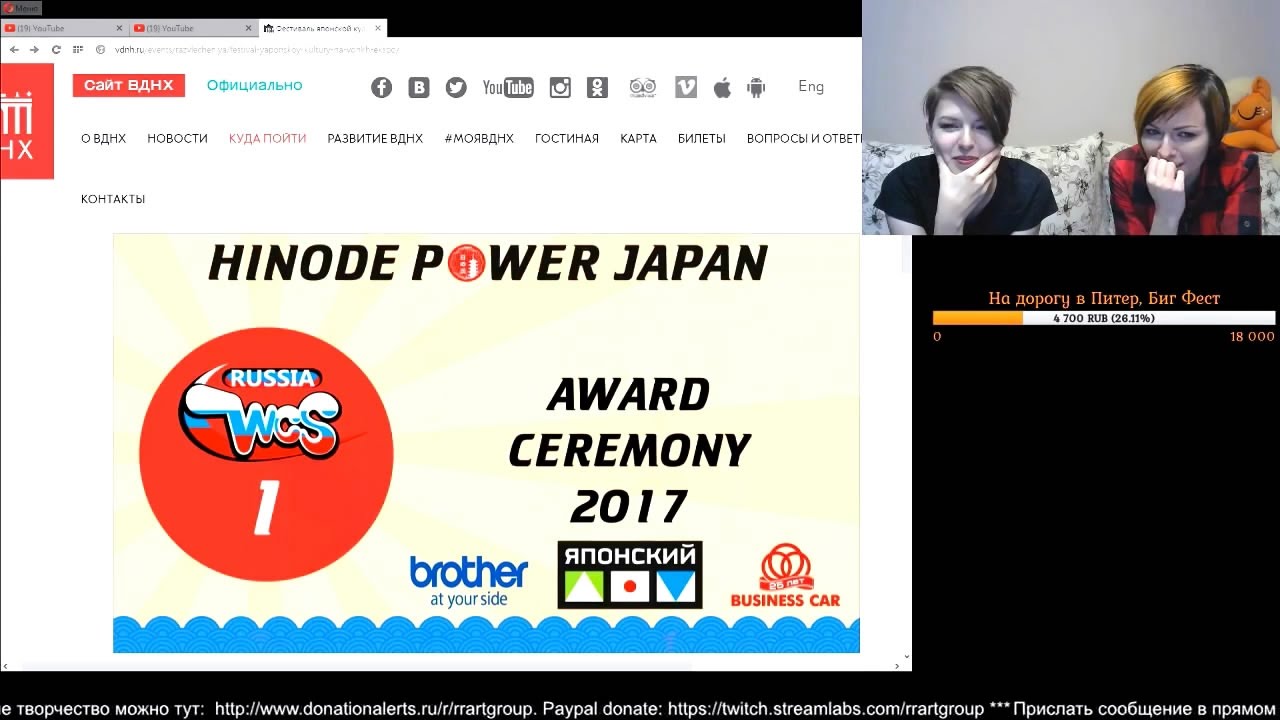Open the Android app icon

point(756,87)
